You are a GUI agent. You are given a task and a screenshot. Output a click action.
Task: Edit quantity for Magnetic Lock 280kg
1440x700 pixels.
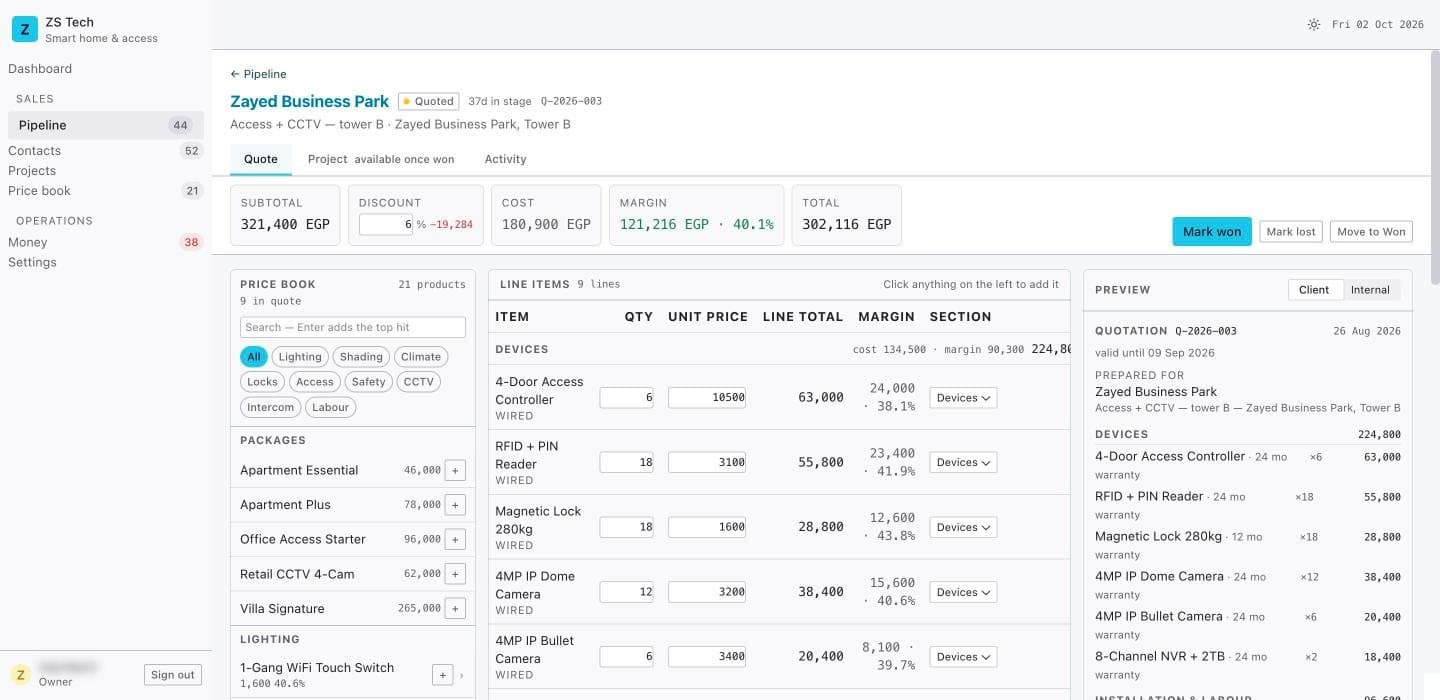tap(628, 527)
